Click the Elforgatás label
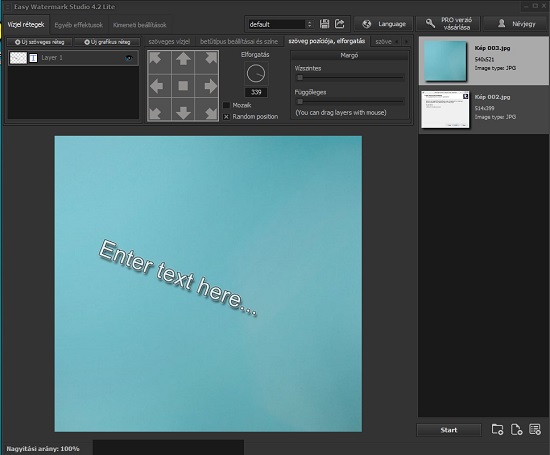This screenshot has width=550, height=455. (x=255, y=55)
